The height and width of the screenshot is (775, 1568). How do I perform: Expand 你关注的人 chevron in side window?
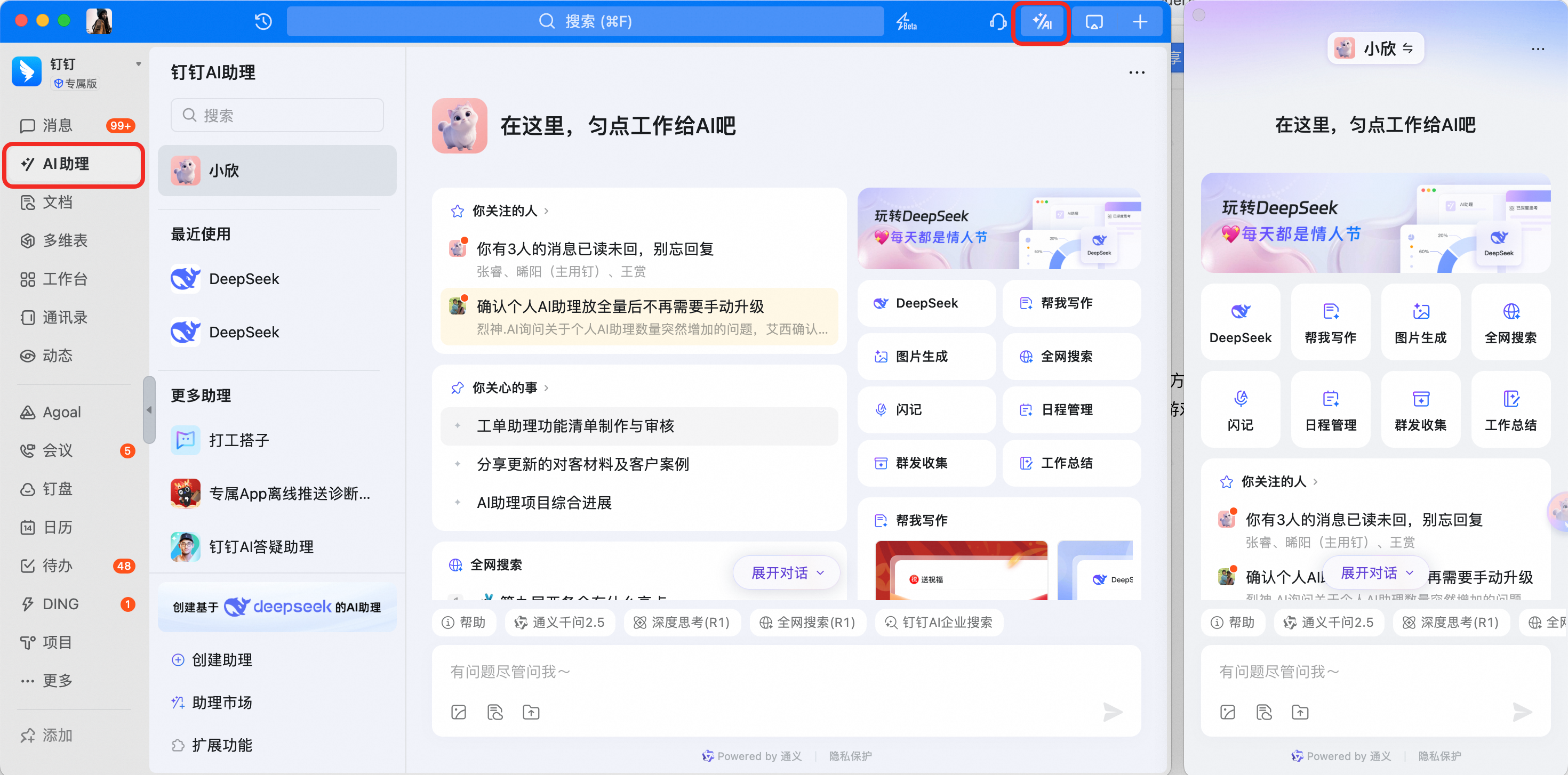tap(1315, 482)
